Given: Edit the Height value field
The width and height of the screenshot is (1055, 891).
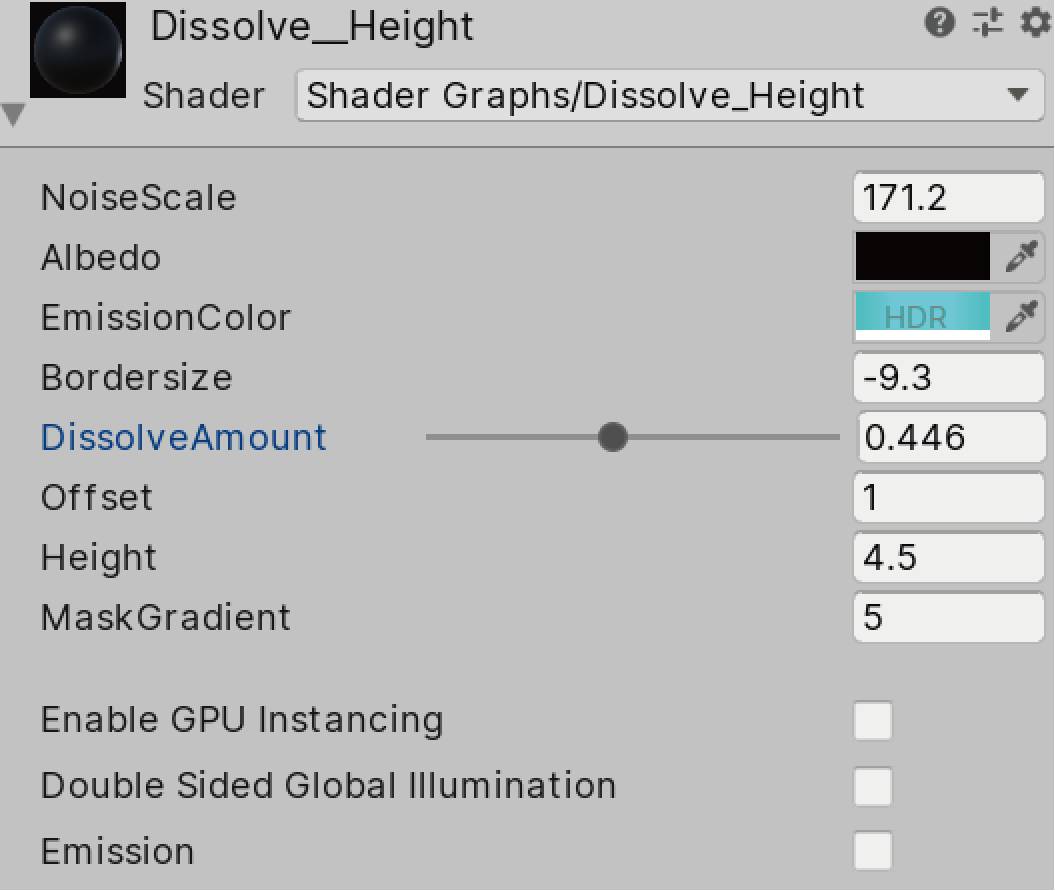Looking at the screenshot, I should pyautogui.click(x=949, y=557).
